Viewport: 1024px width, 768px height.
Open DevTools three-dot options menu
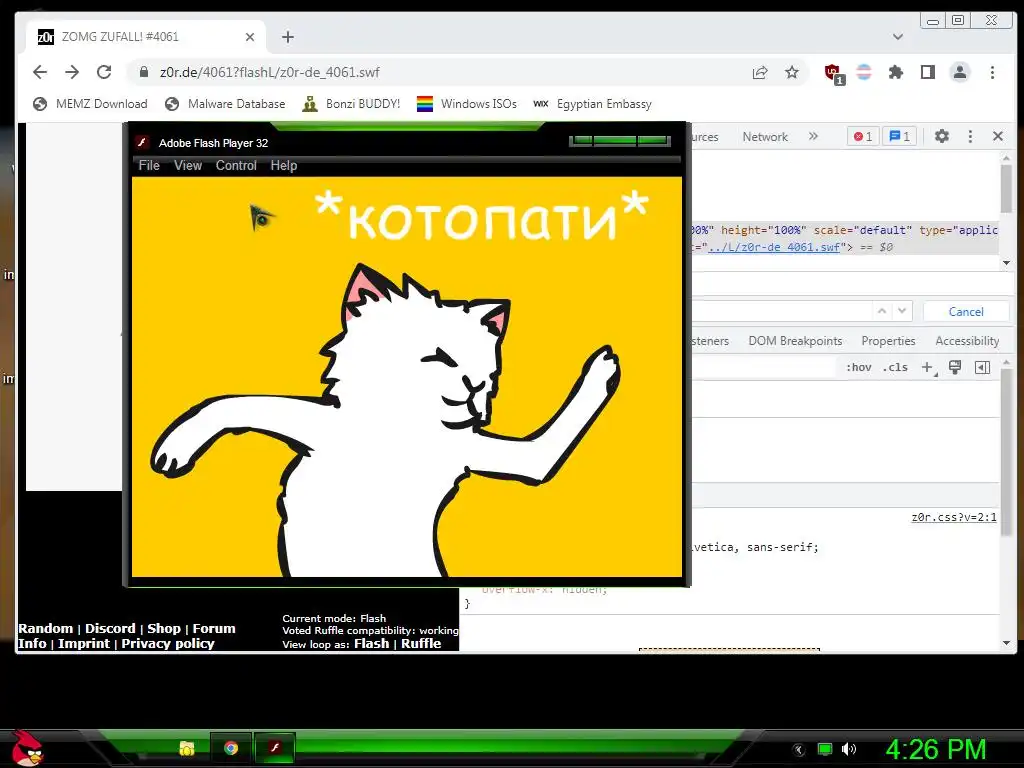(x=970, y=136)
